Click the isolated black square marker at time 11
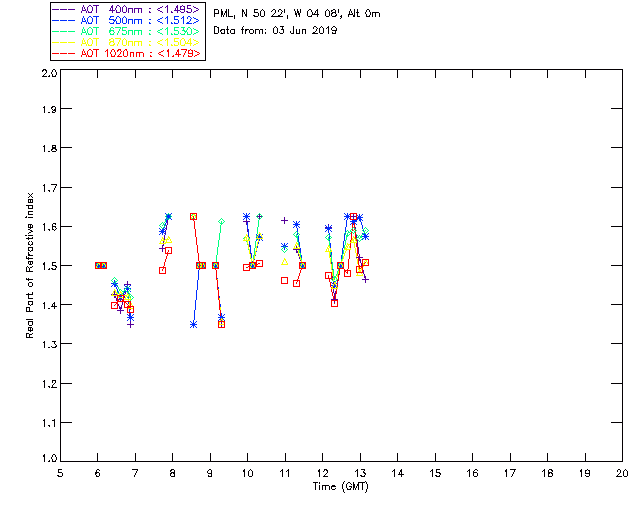The image size is (640, 512). click(284, 281)
